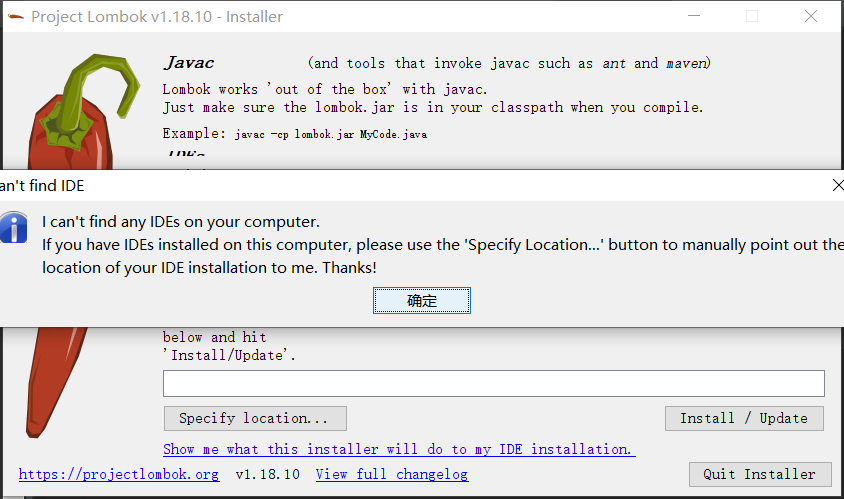The width and height of the screenshot is (844, 499).
Task: Click the v1.18.10 version label at bottom
Action: 267,474
